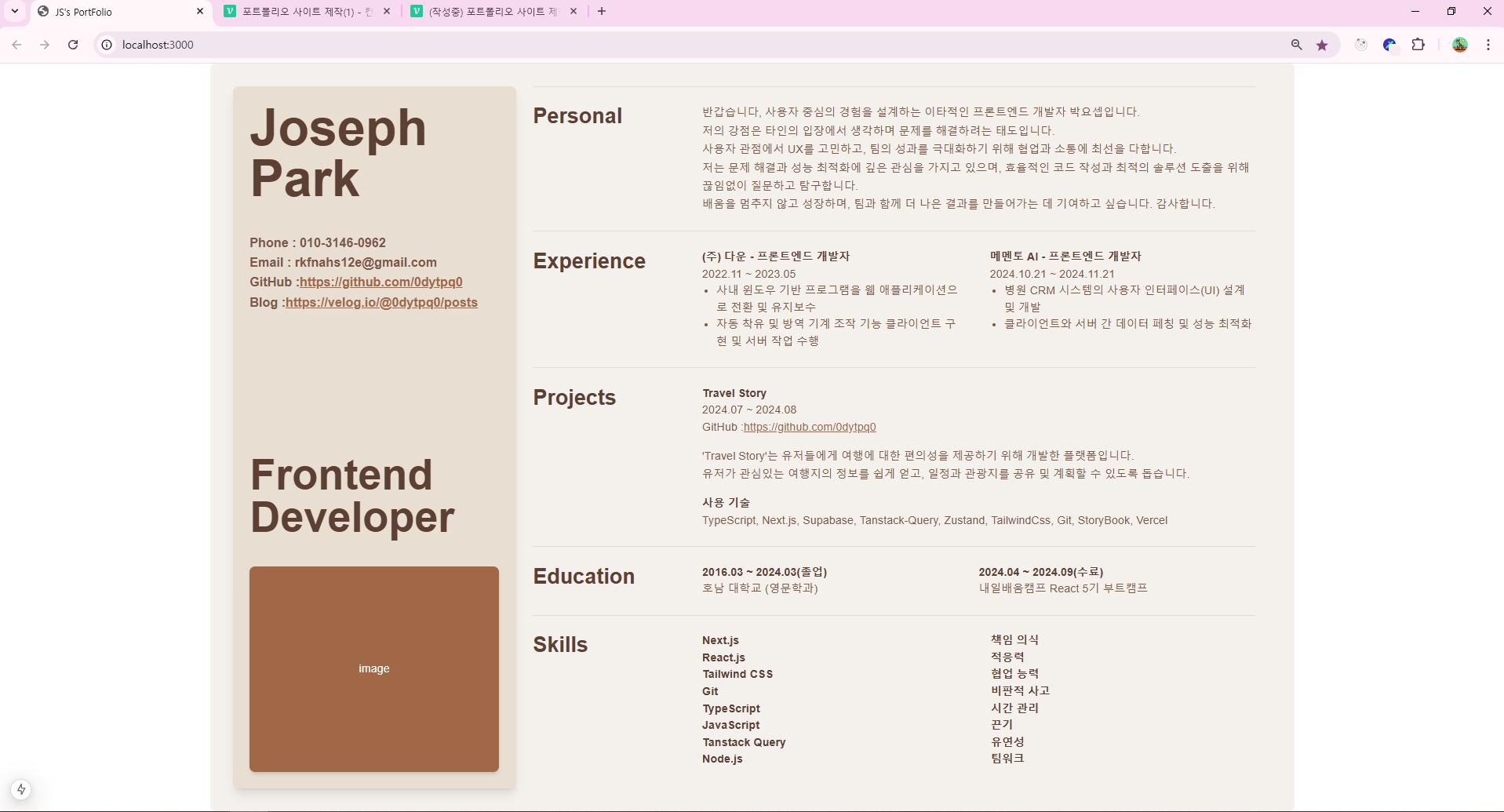Click the brown image placeholder
This screenshot has width=1504, height=812.
[374, 669]
